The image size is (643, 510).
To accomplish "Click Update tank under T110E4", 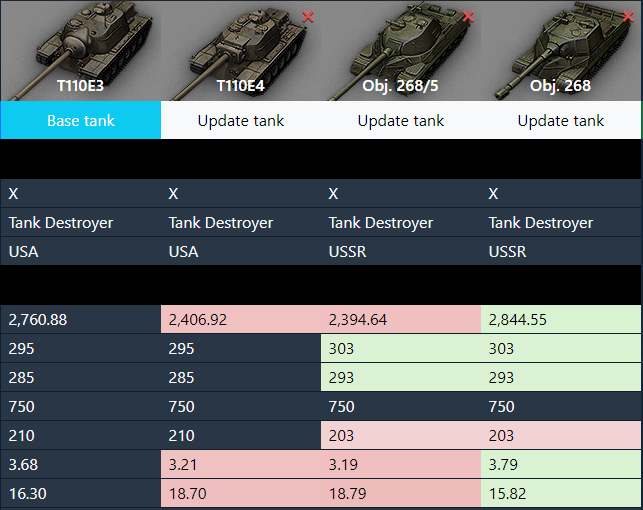I will click(x=241, y=120).
